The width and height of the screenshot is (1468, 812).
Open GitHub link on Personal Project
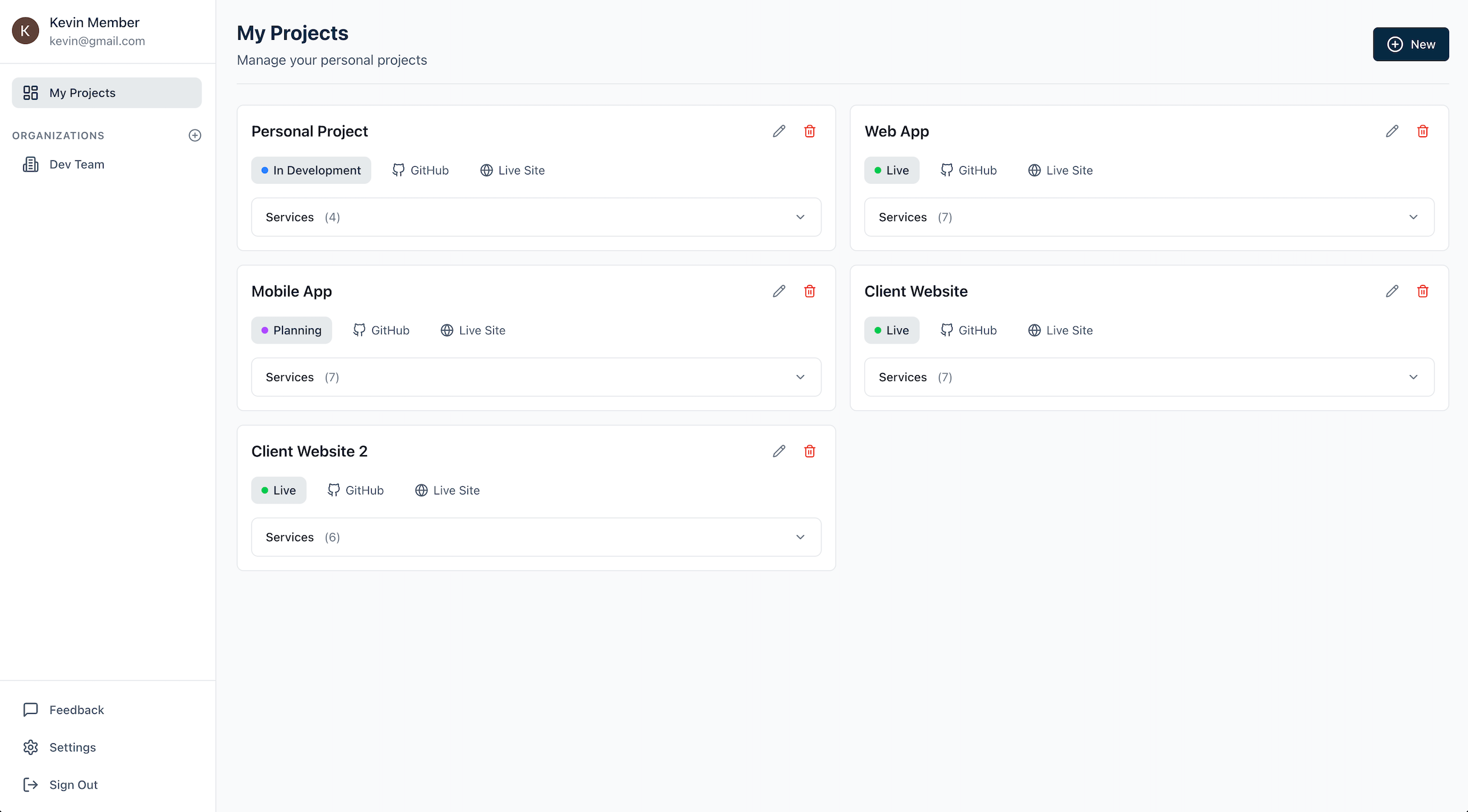coord(420,170)
